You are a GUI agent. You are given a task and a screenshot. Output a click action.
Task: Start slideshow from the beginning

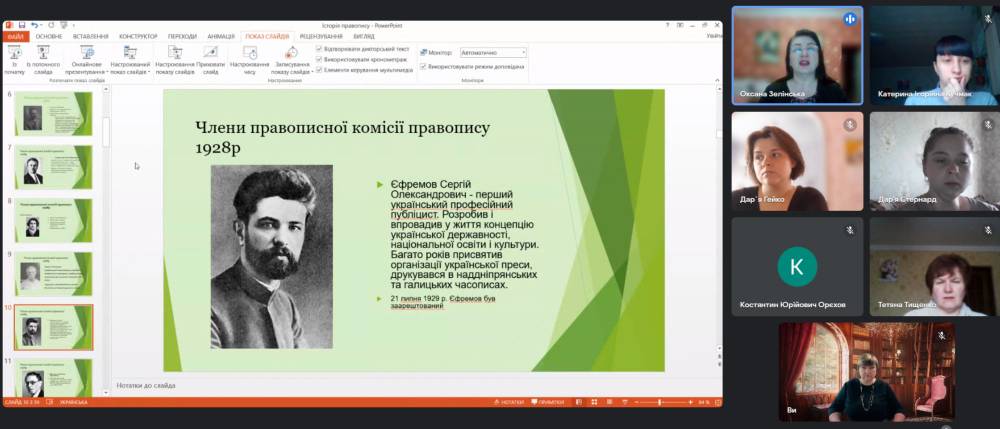14,58
